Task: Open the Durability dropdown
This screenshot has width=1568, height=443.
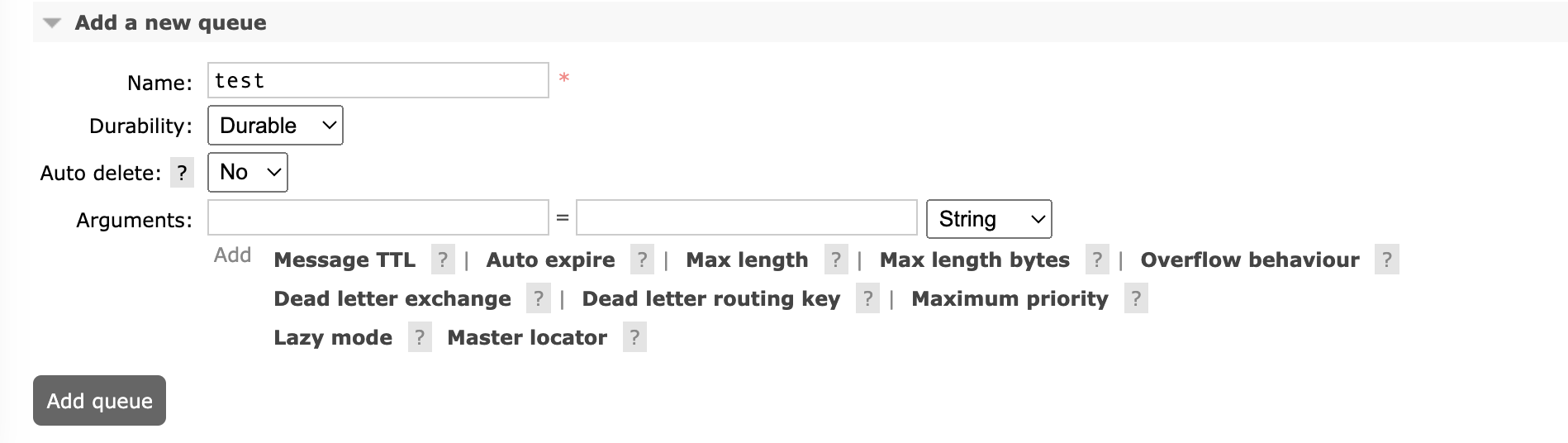Action: pyautogui.click(x=275, y=126)
